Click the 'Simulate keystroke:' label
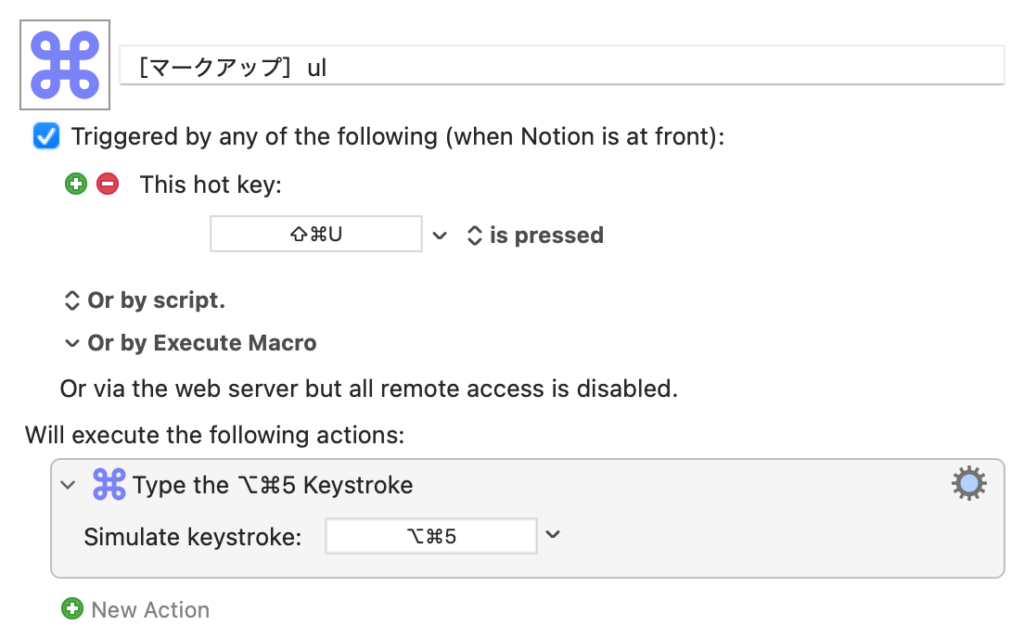Screen dimensions: 1024x638 coord(192,537)
